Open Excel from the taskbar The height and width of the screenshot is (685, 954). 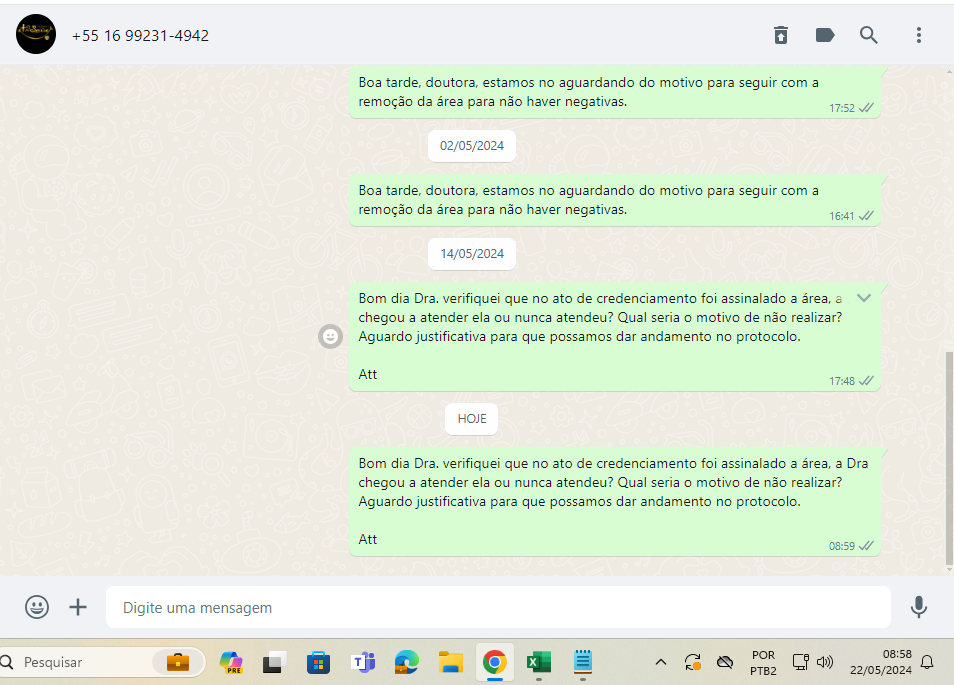(538, 662)
